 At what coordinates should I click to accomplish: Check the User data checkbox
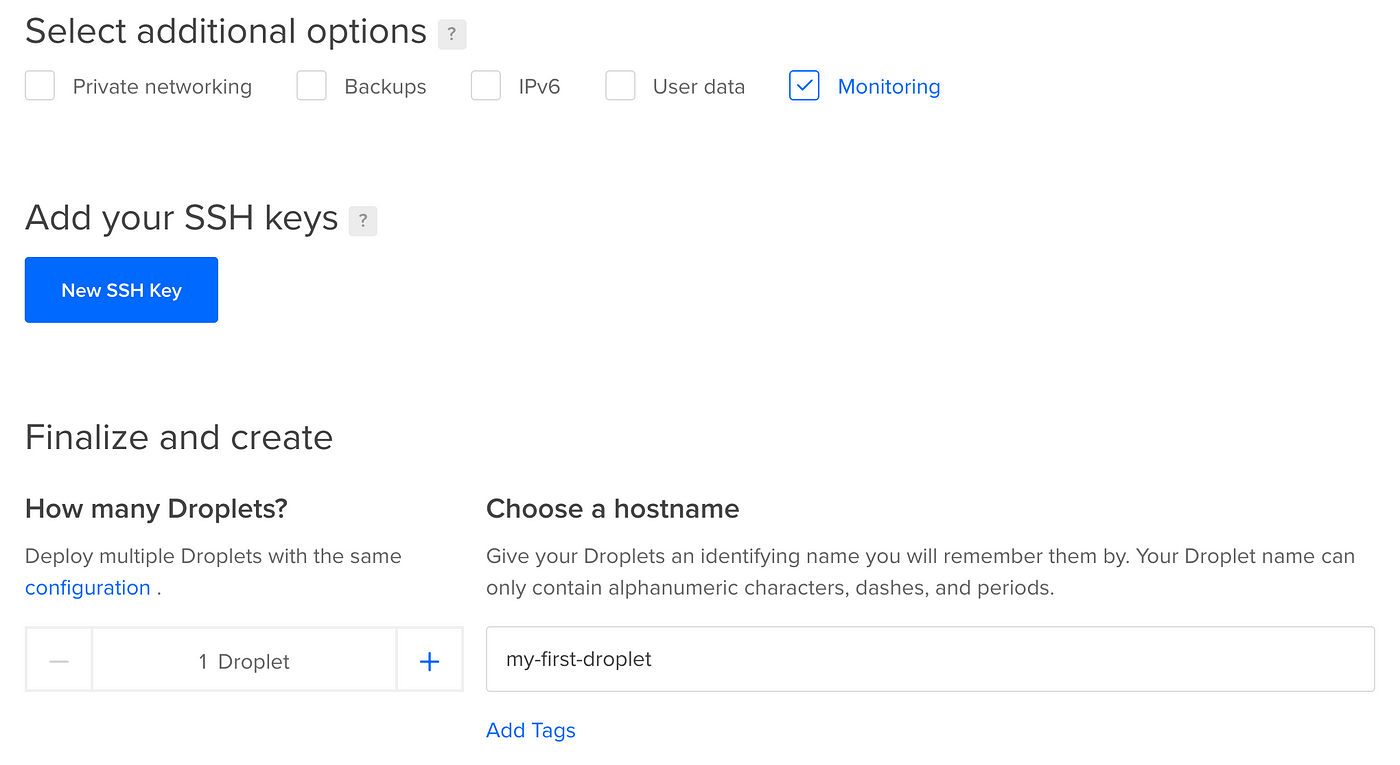pos(620,86)
